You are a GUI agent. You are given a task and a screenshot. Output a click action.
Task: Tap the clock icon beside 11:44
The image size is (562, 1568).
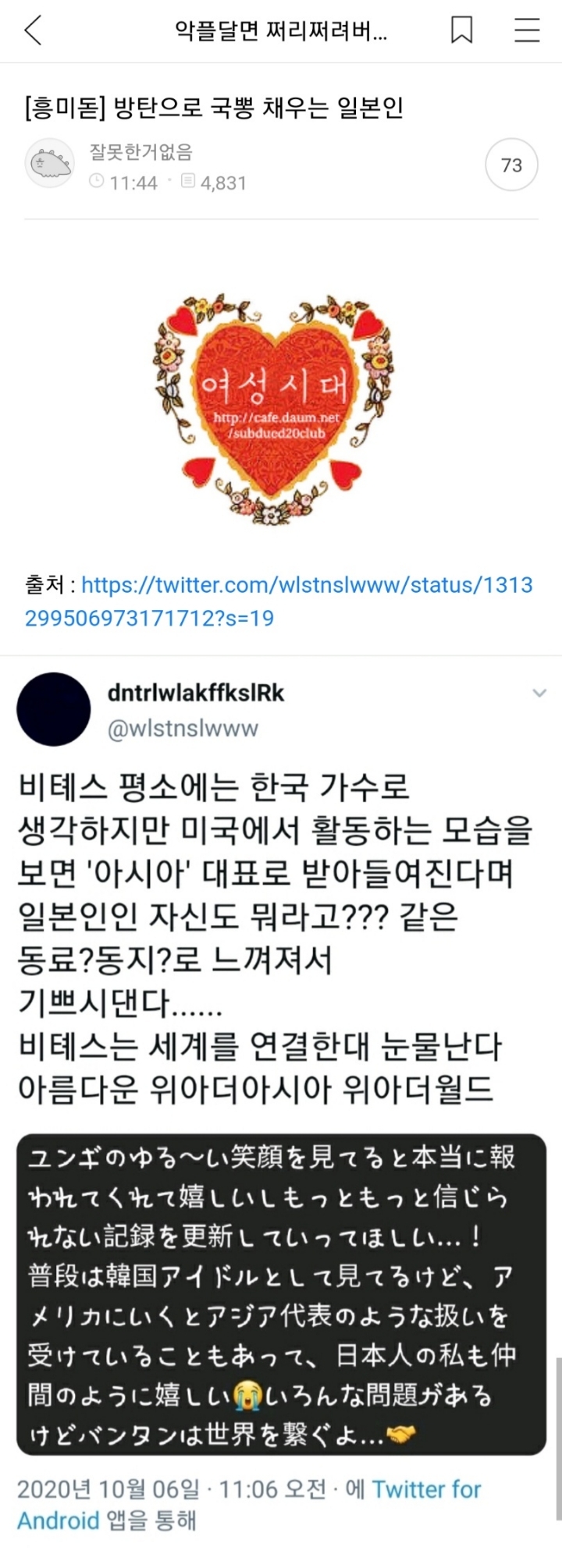coord(97,182)
